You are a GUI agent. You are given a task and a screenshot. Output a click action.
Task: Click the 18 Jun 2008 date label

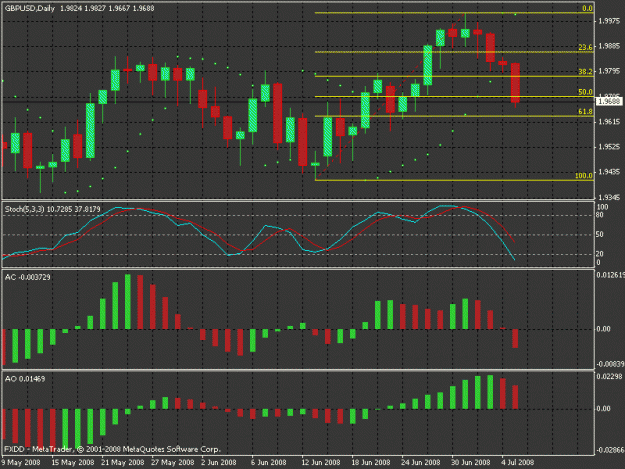point(371,463)
